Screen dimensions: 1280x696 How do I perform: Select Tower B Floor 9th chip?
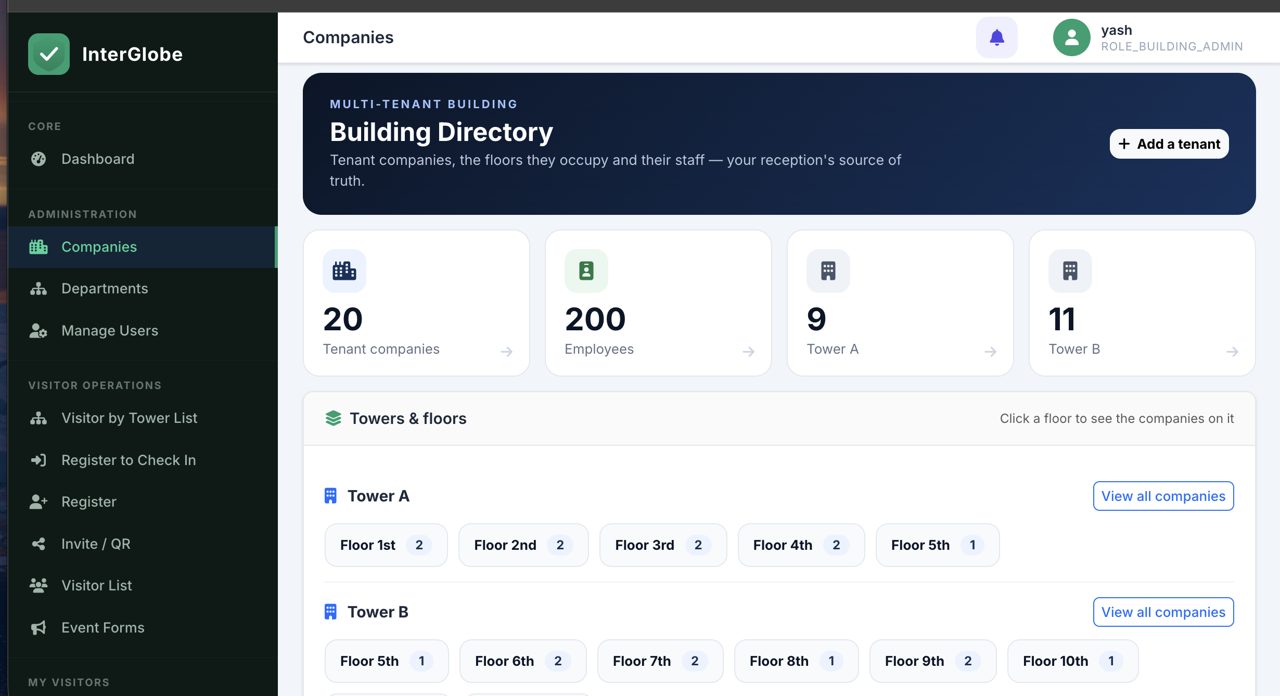pyautogui.click(x=933, y=661)
